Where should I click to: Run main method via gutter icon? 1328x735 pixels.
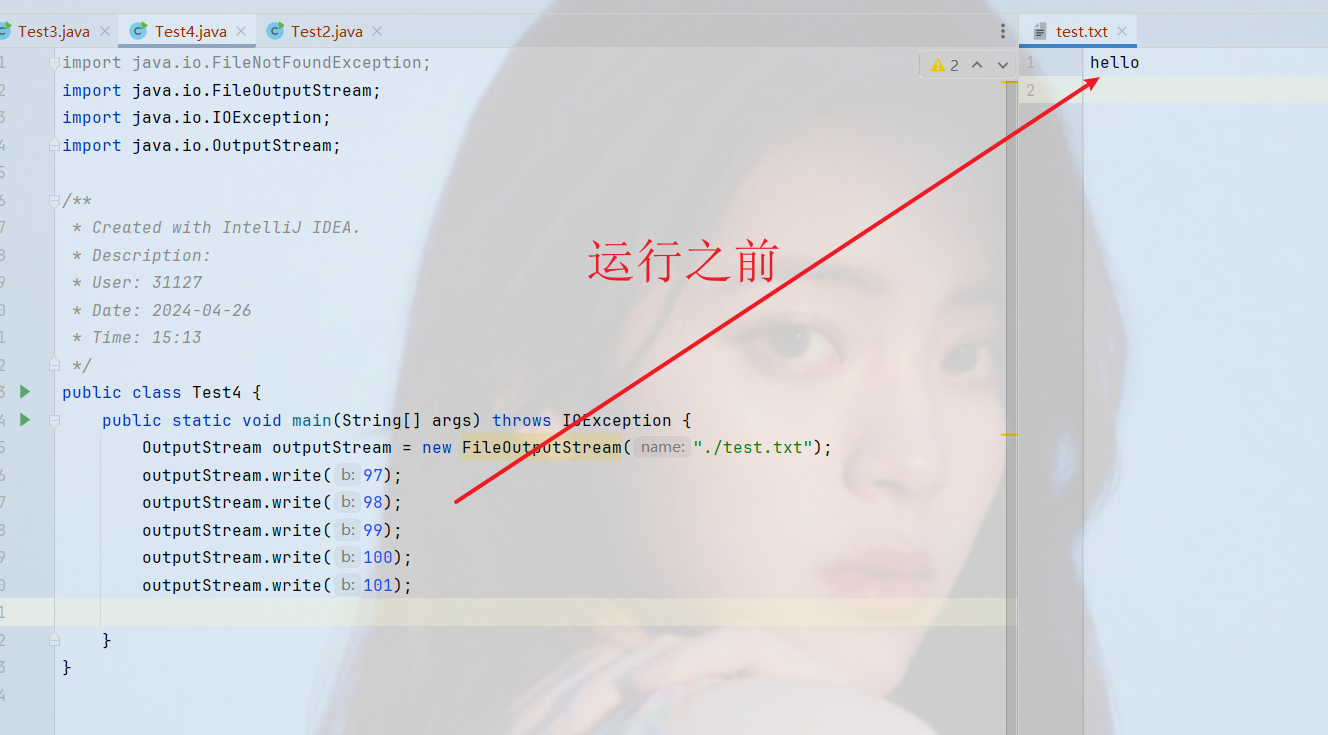[25, 420]
